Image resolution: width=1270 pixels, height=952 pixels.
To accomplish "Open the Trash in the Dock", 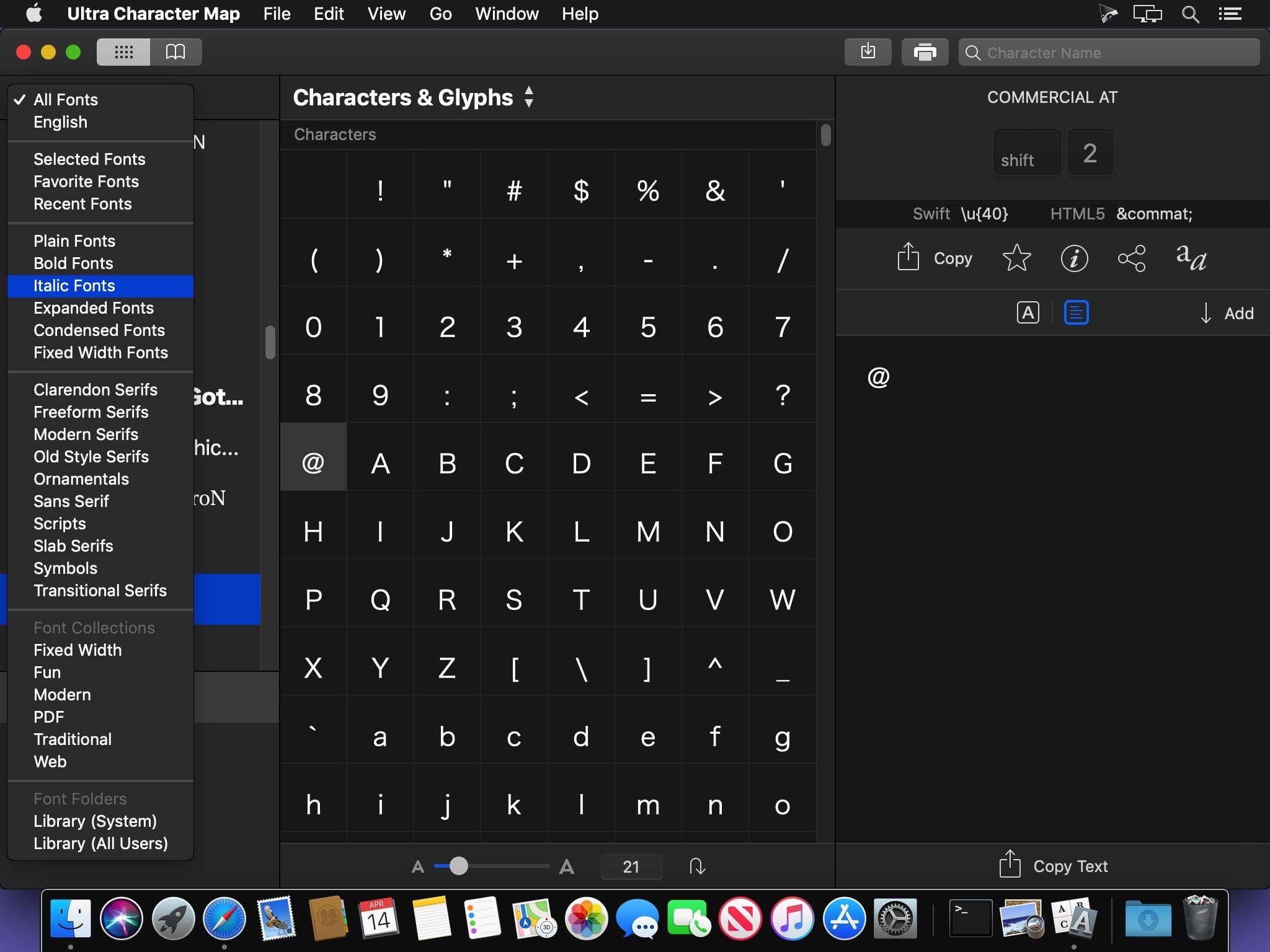I will point(1200,918).
